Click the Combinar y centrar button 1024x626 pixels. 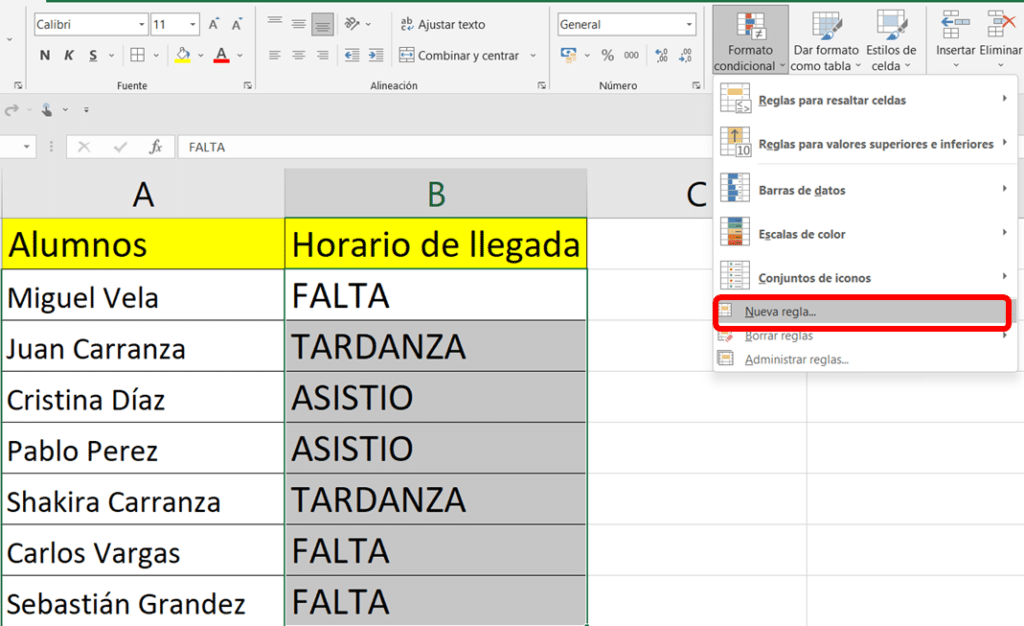467,56
